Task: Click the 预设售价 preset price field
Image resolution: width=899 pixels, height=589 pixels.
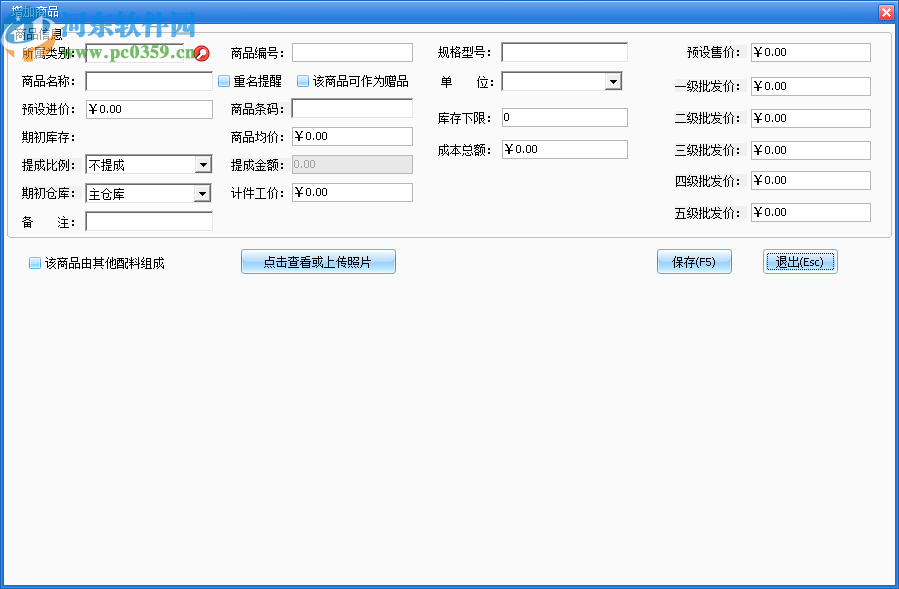Action: point(810,52)
